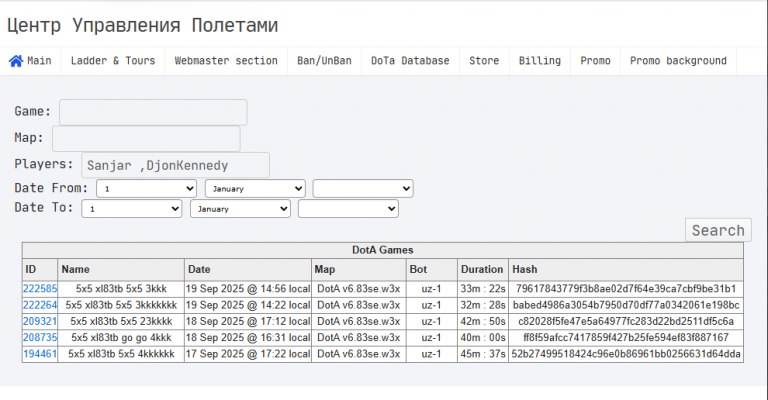Open game ID 222264
Screen dimensions: 768x400
(x=40, y=305)
